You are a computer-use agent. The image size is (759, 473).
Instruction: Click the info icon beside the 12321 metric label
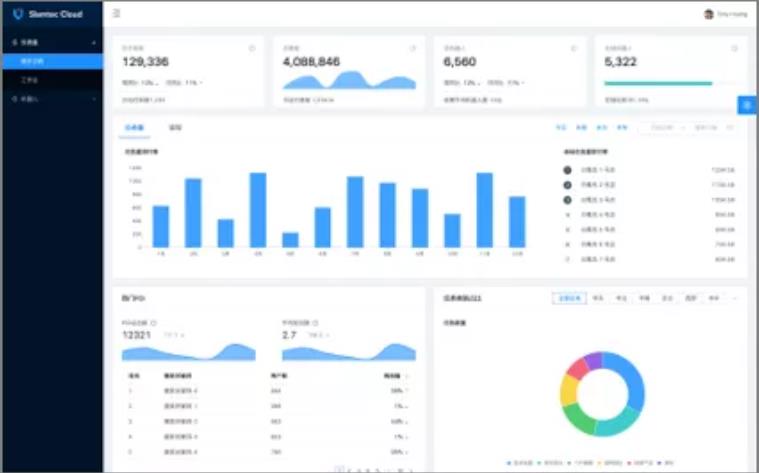(x=154, y=323)
